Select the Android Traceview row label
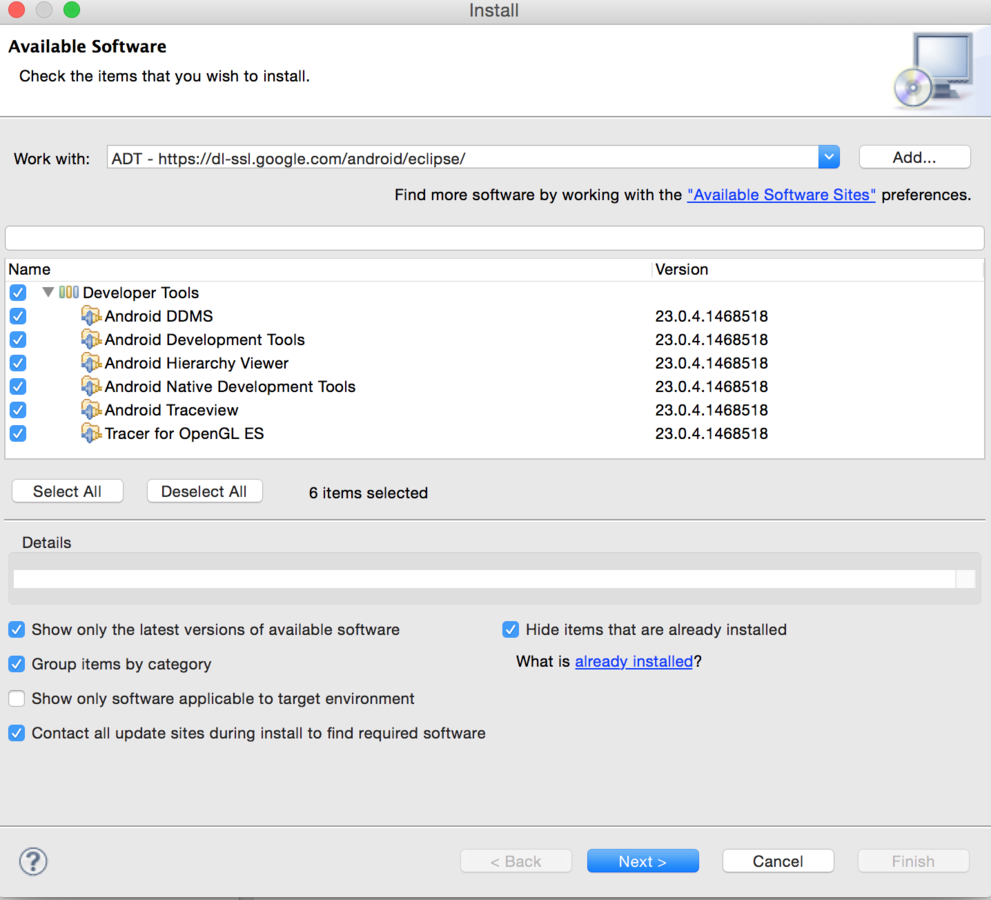The image size is (991, 900). tap(171, 410)
